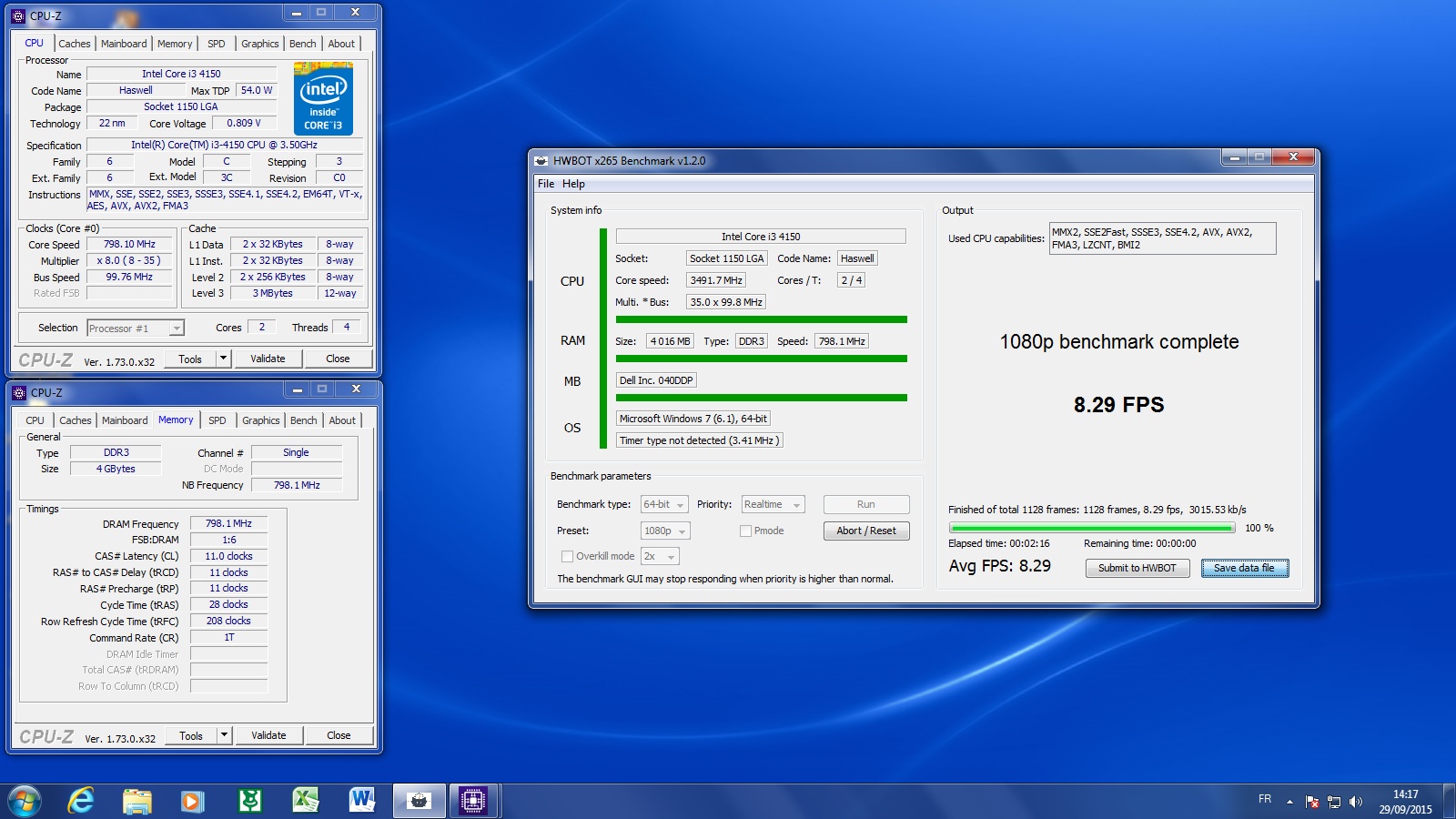Switch to CPU-Z taskbar button
Viewport: 1456px width, 819px height.
tap(473, 801)
